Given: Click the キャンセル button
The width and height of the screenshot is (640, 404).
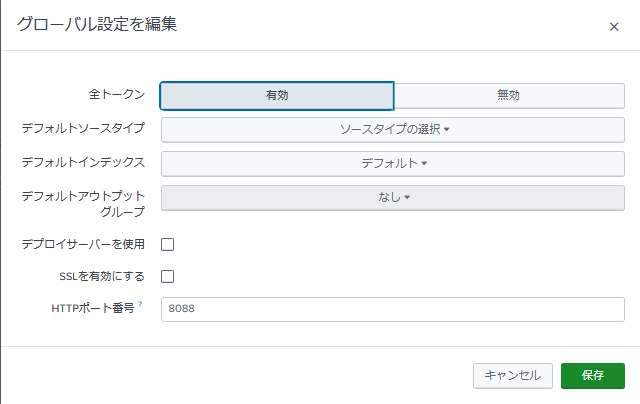Looking at the screenshot, I should 513,375.
